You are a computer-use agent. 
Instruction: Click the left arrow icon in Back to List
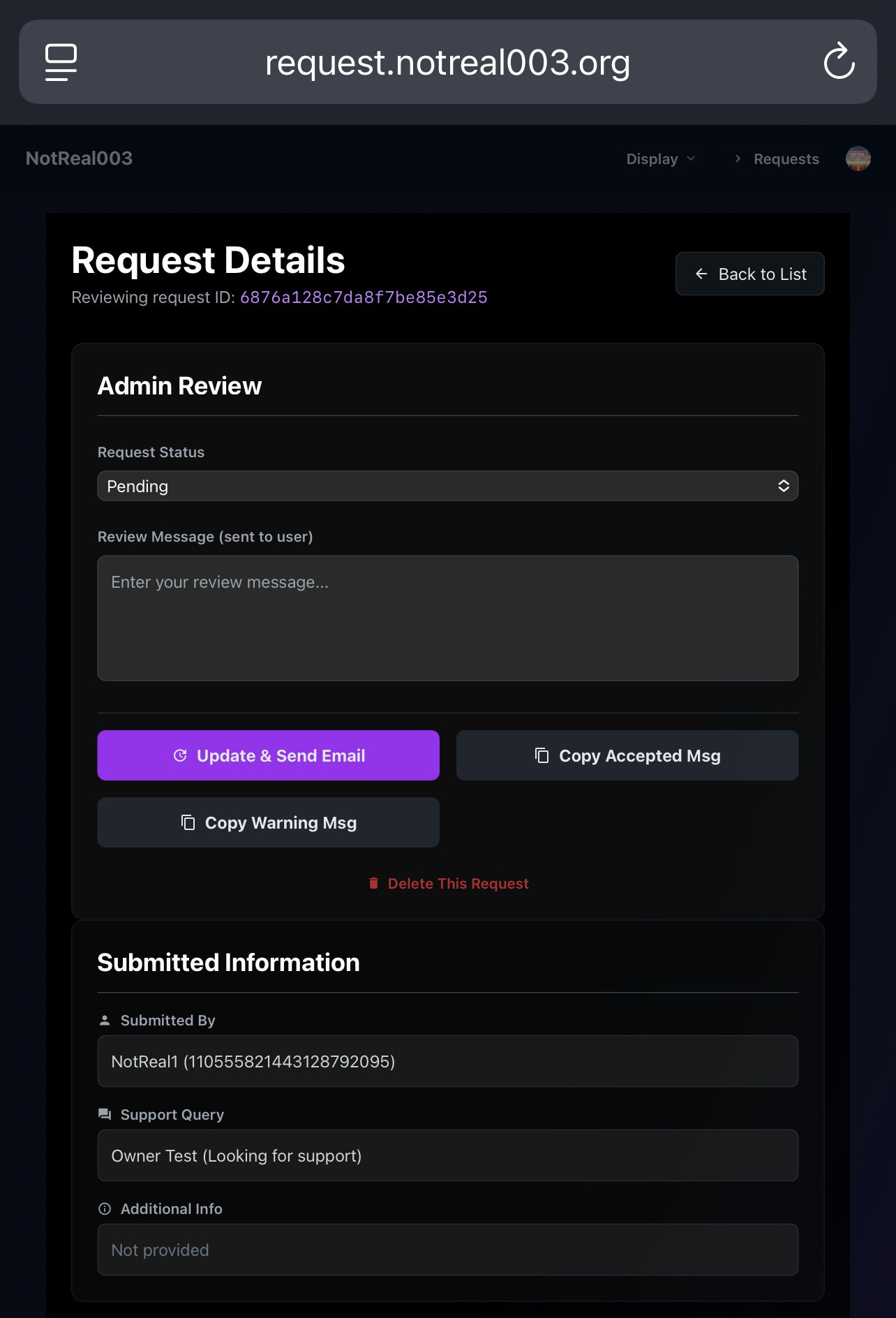(701, 274)
